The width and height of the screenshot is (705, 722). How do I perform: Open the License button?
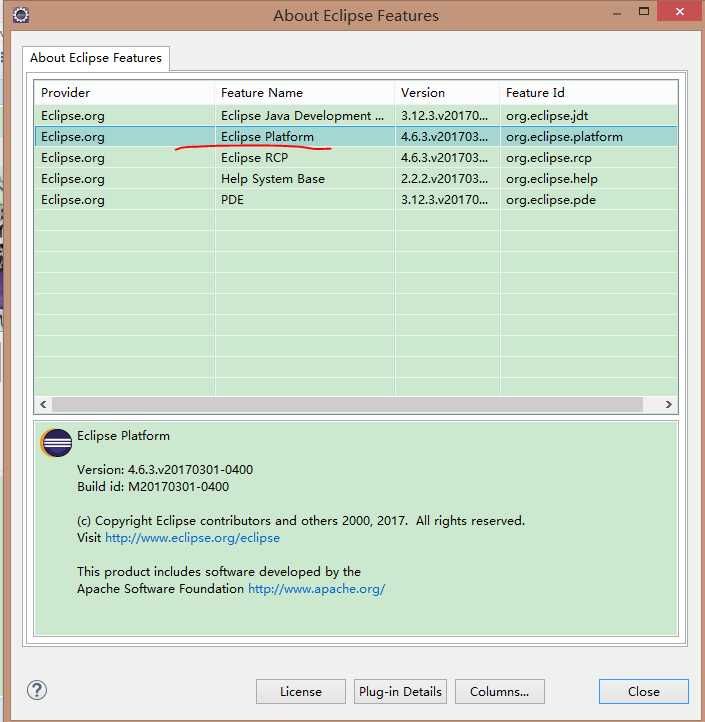(x=301, y=691)
